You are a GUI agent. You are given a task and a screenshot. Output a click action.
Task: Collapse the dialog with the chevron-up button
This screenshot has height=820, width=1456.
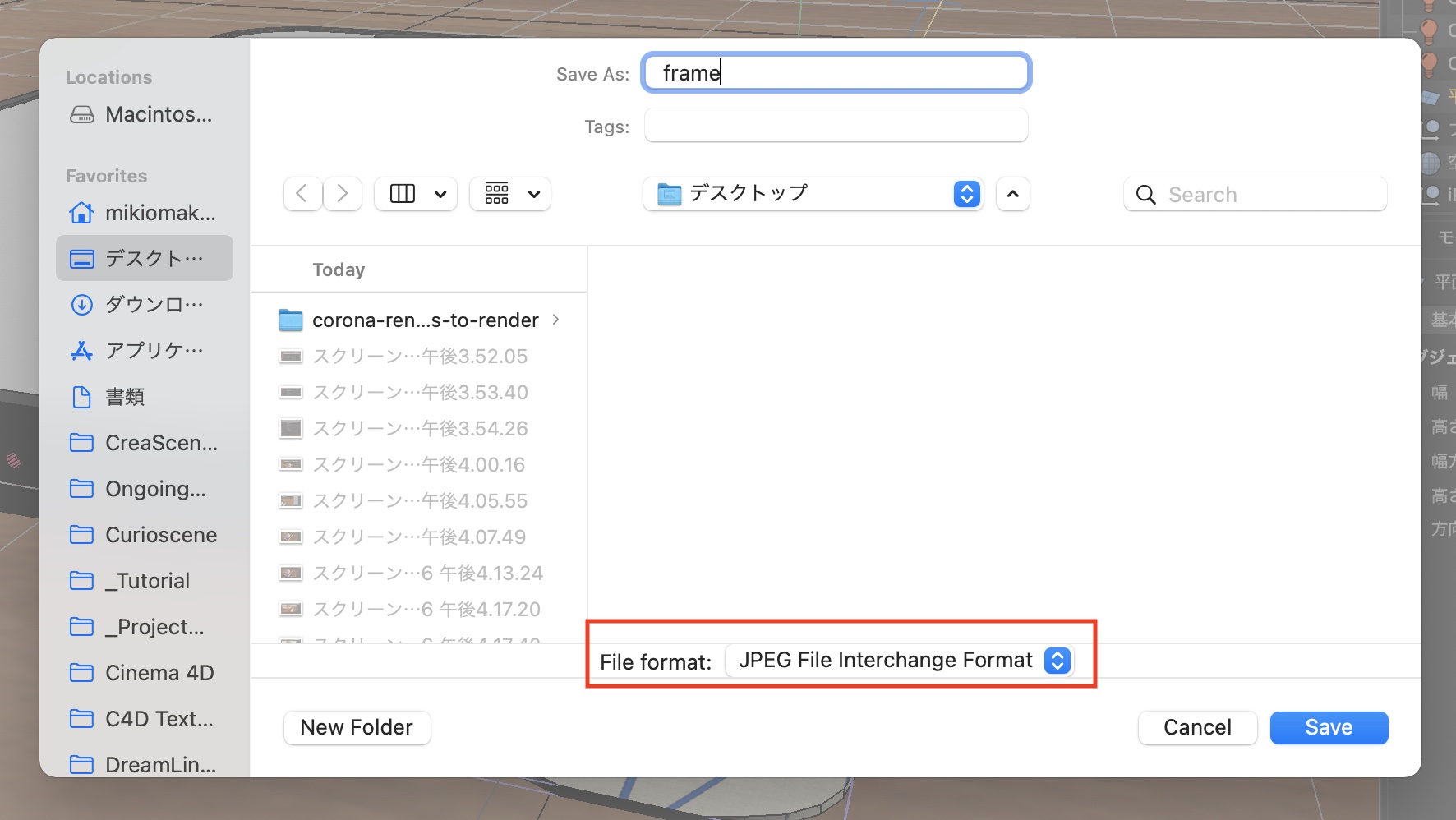[x=1012, y=194]
